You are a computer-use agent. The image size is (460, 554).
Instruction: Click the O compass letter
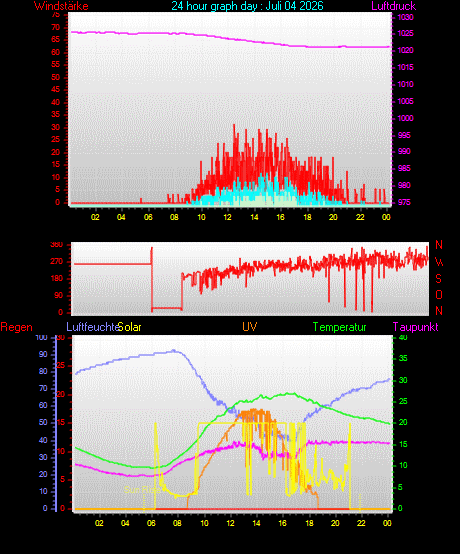[x=439, y=295]
